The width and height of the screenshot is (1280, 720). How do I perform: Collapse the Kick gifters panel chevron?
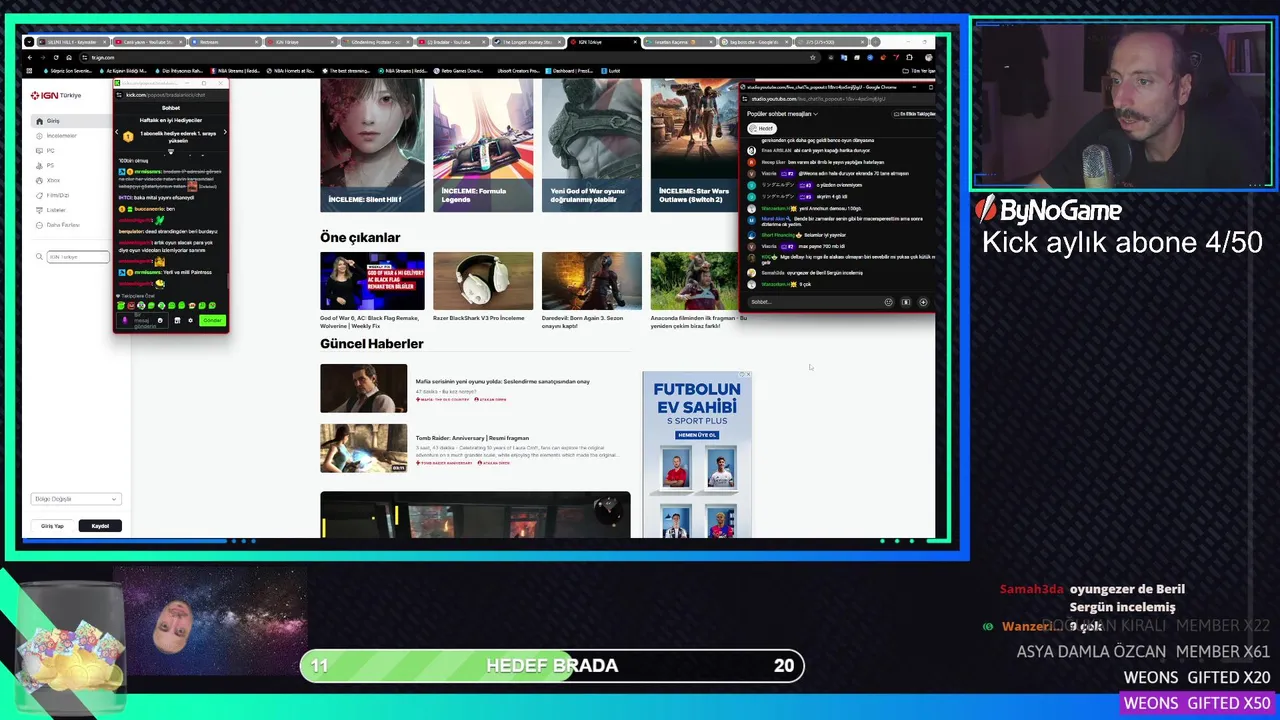pyautogui.click(x=171, y=152)
